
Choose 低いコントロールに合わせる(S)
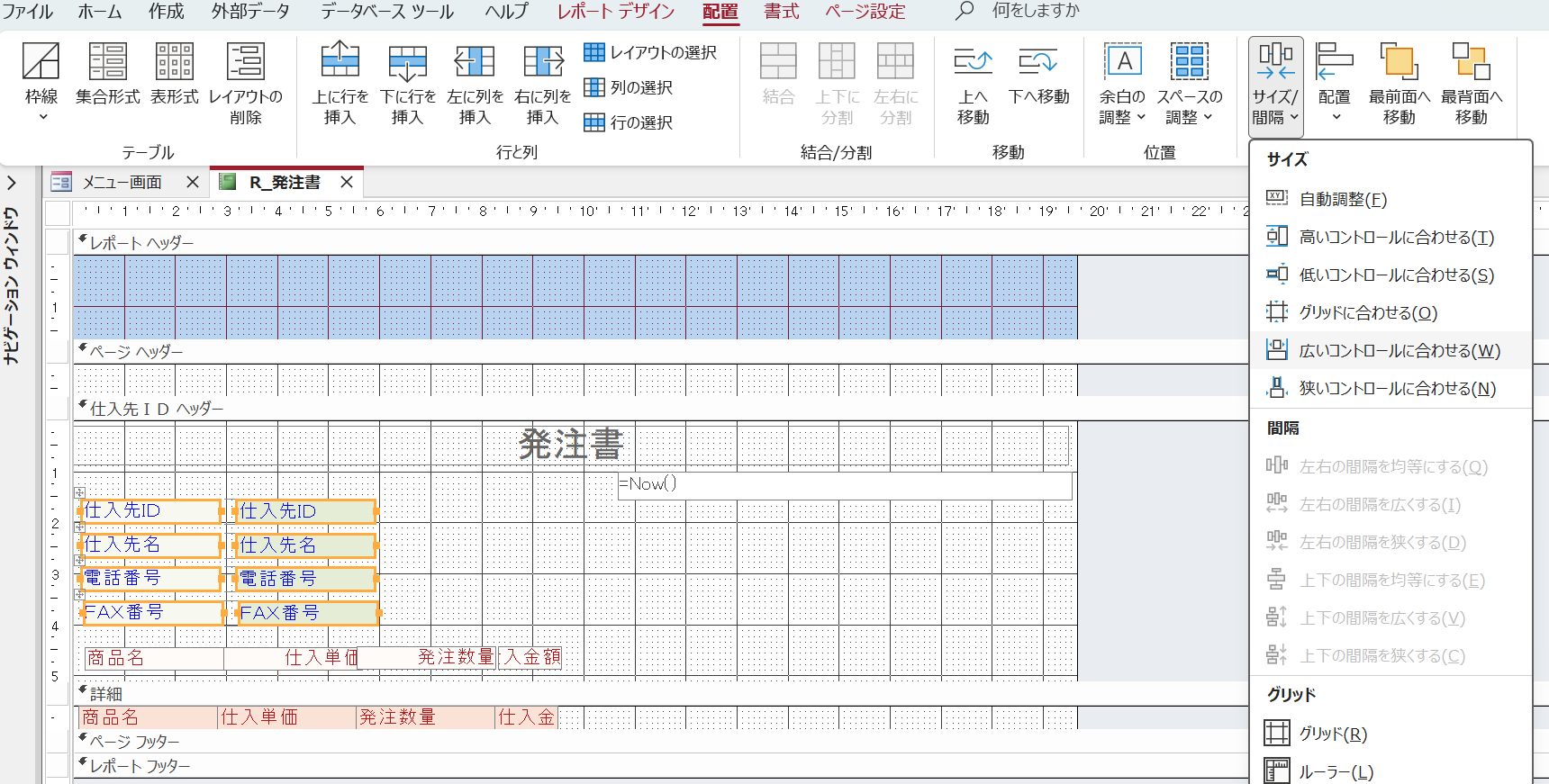click(x=1391, y=275)
